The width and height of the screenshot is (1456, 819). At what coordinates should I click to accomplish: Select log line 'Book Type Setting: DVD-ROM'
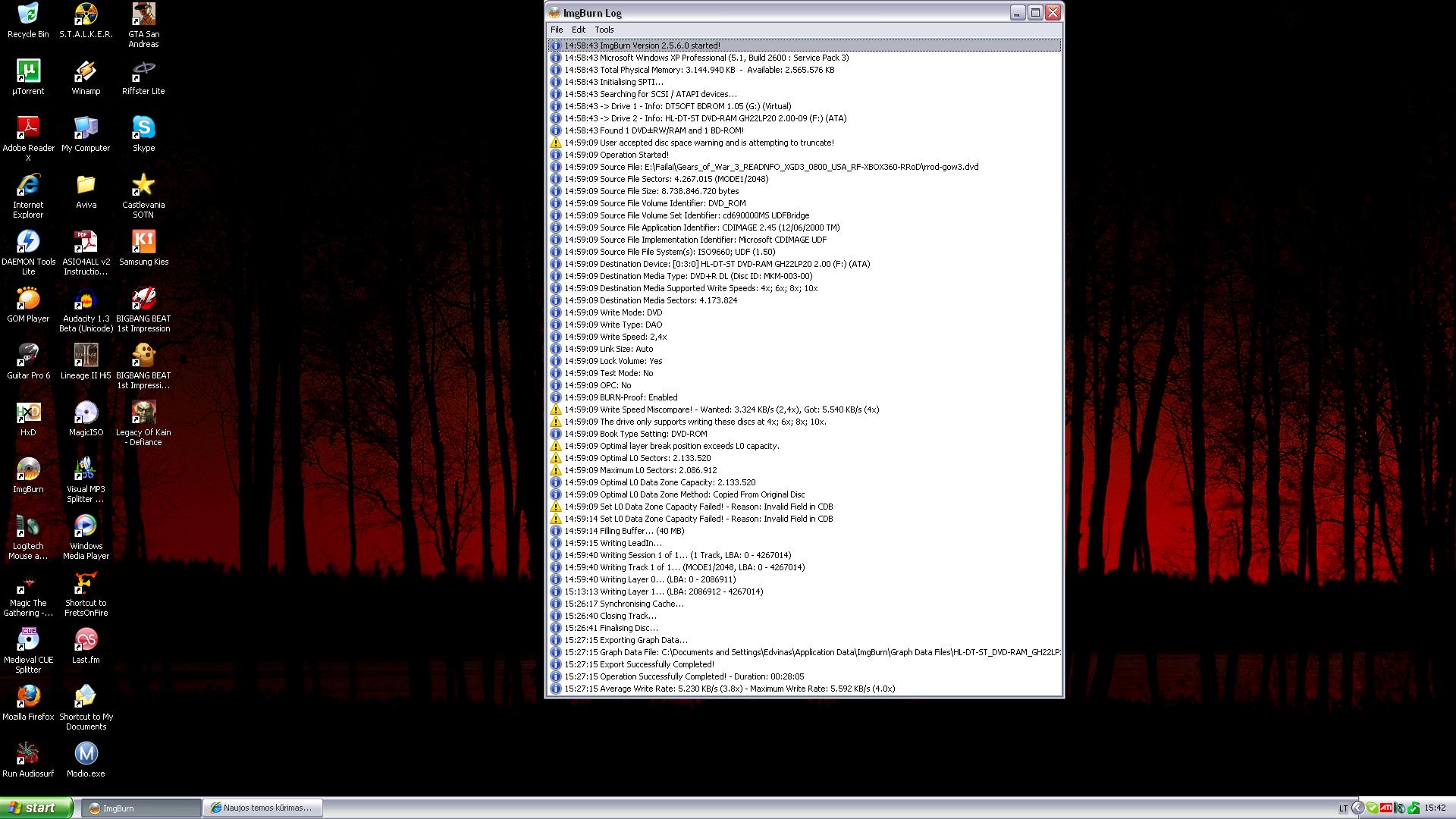point(804,434)
